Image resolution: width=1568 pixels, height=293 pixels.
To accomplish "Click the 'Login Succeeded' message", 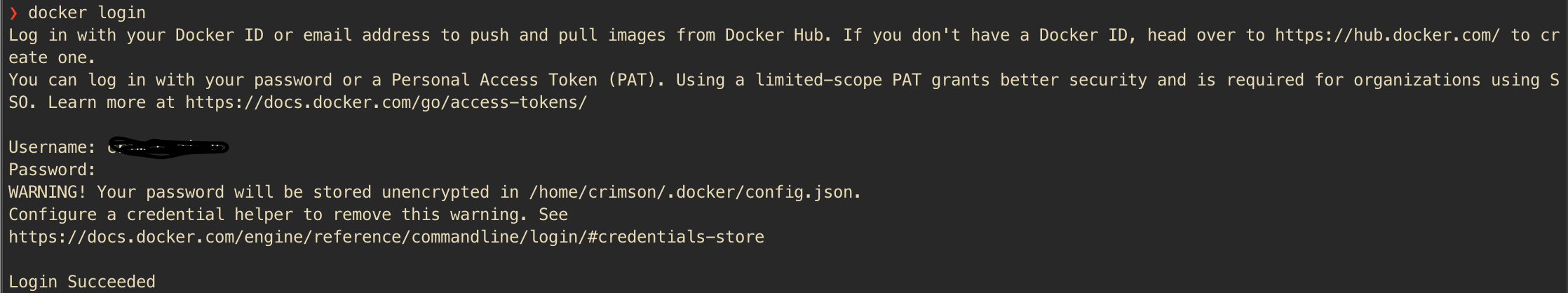I will [x=82, y=282].
